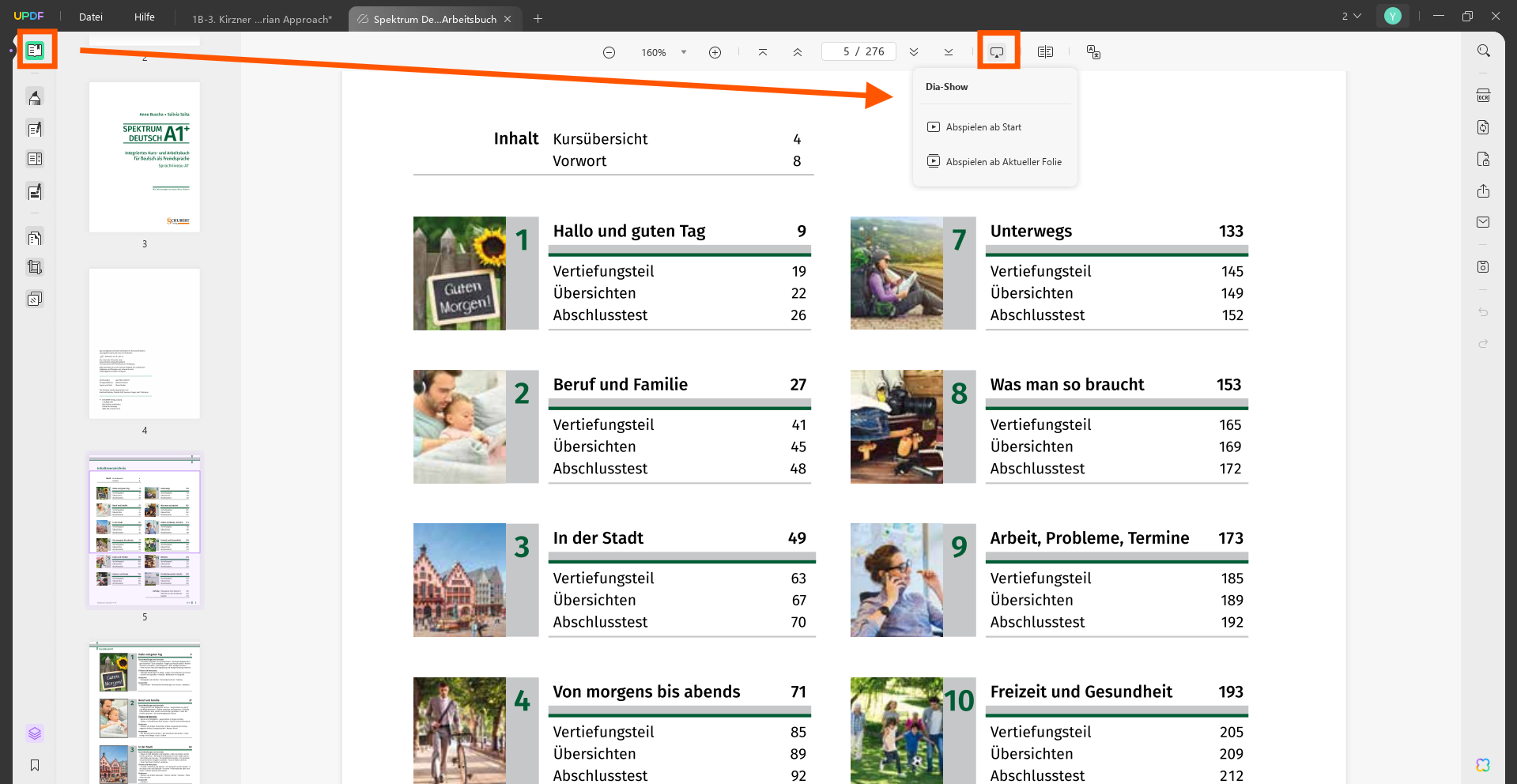Click the 'Dia-Show' menu header
The width and height of the screenshot is (1517, 784).
point(946,87)
